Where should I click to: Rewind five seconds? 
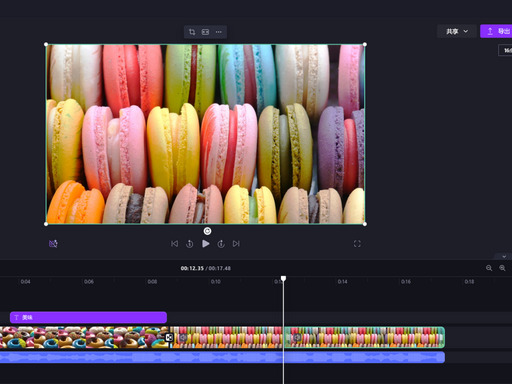coord(190,244)
